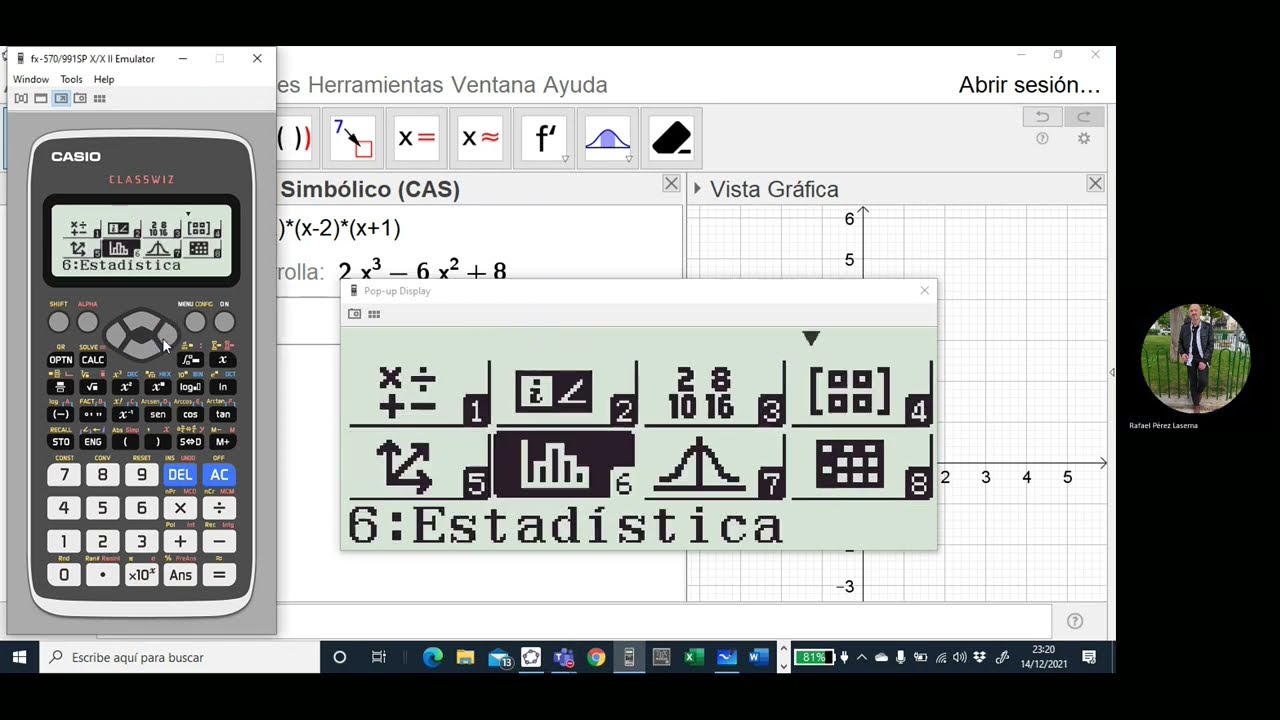Click first emulator toolbar layout icon

point(21,98)
